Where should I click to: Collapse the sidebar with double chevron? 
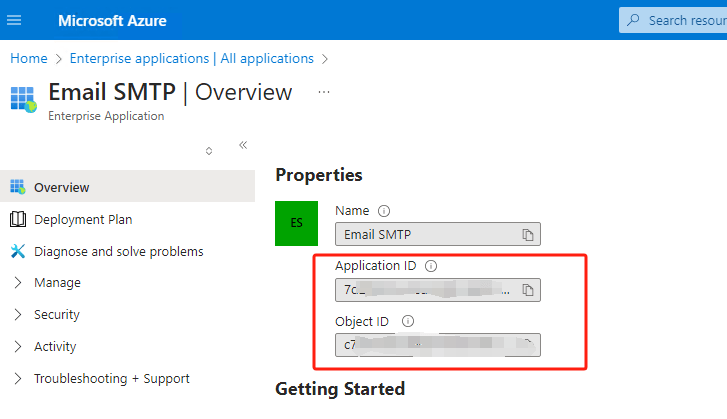[x=243, y=145]
